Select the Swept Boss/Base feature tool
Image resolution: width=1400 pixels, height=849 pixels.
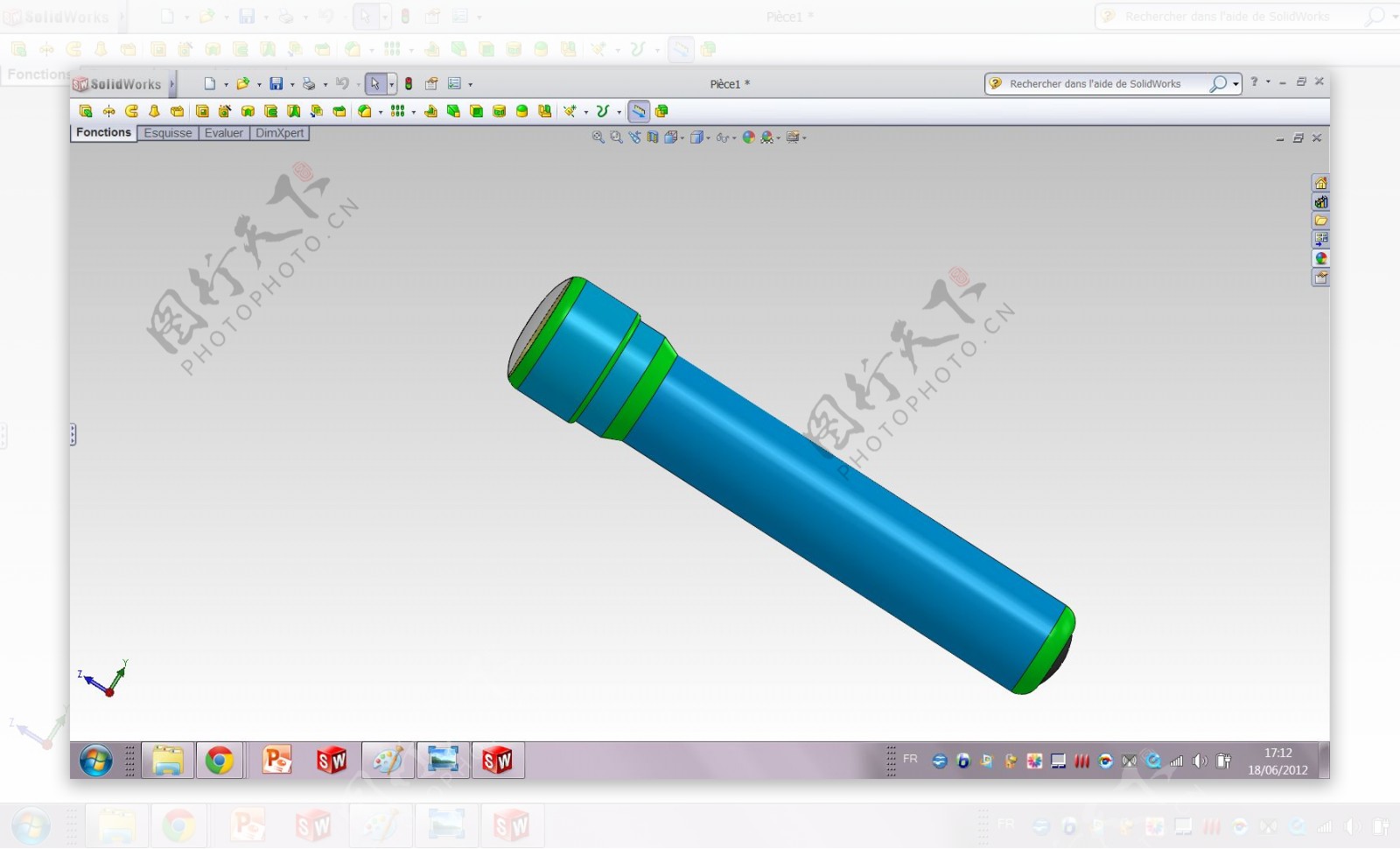click(131, 111)
